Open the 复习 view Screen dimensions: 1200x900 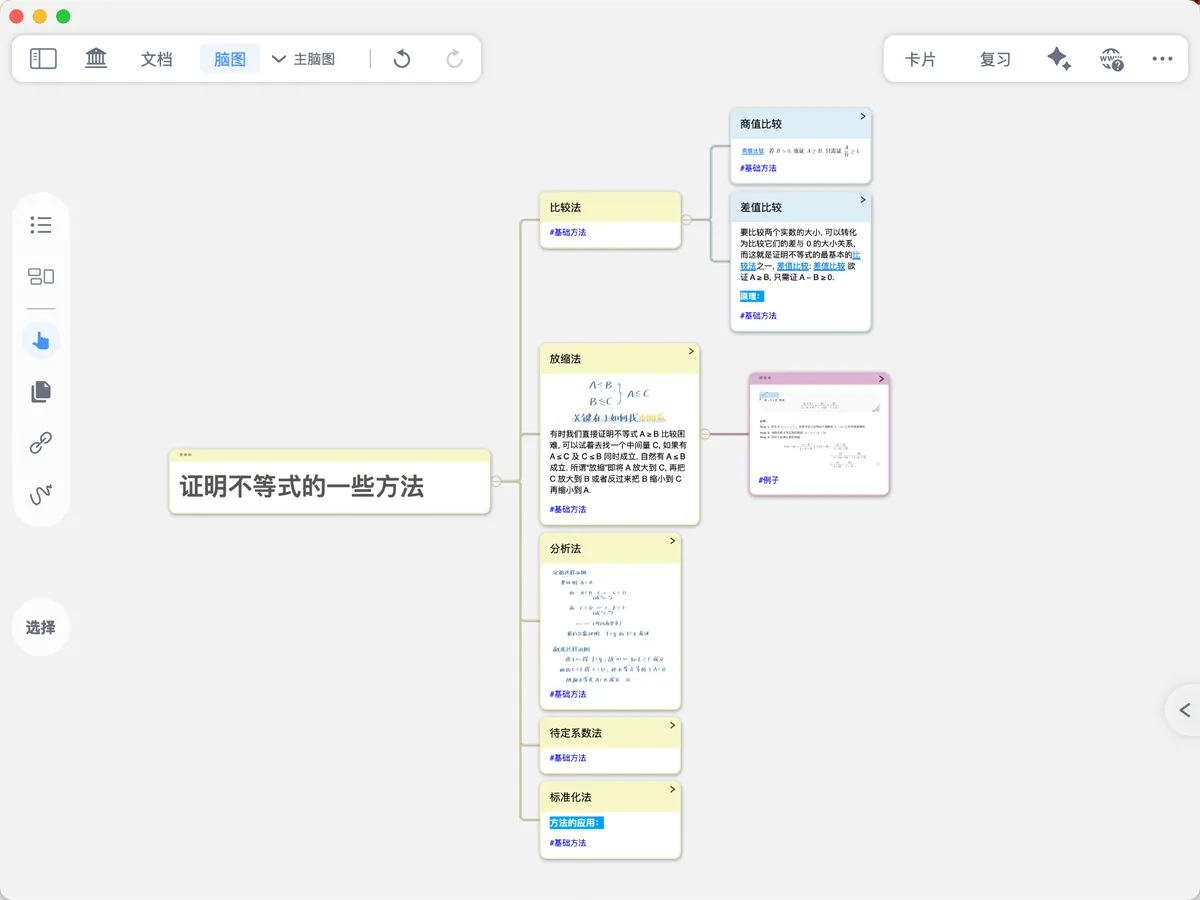(995, 59)
